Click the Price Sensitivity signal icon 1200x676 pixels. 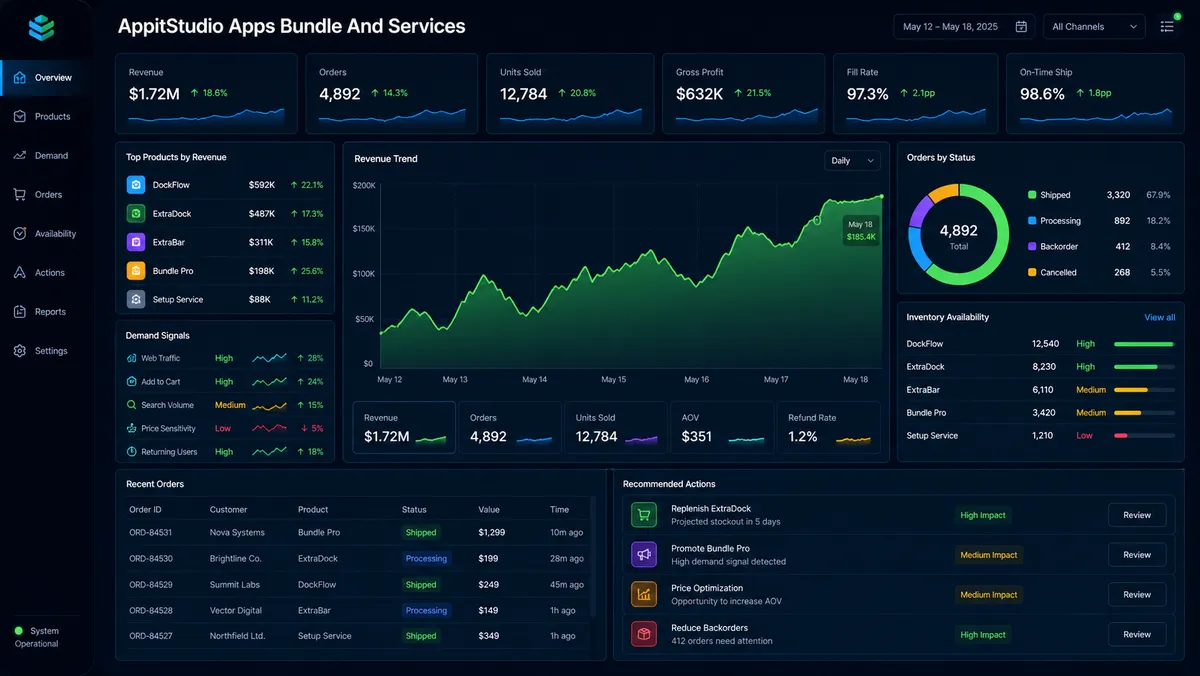[x=132, y=428]
